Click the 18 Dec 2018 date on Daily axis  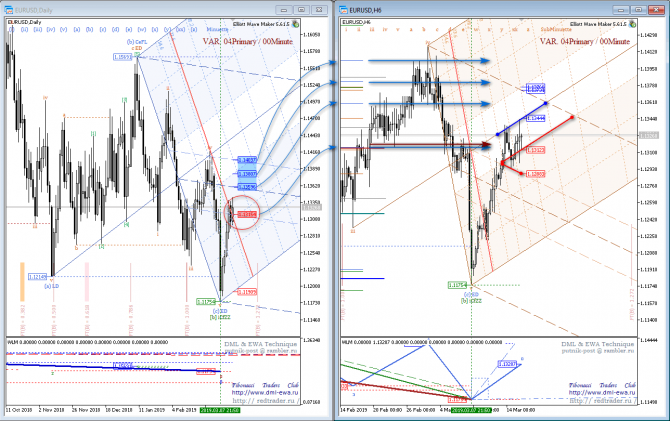pos(119,410)
